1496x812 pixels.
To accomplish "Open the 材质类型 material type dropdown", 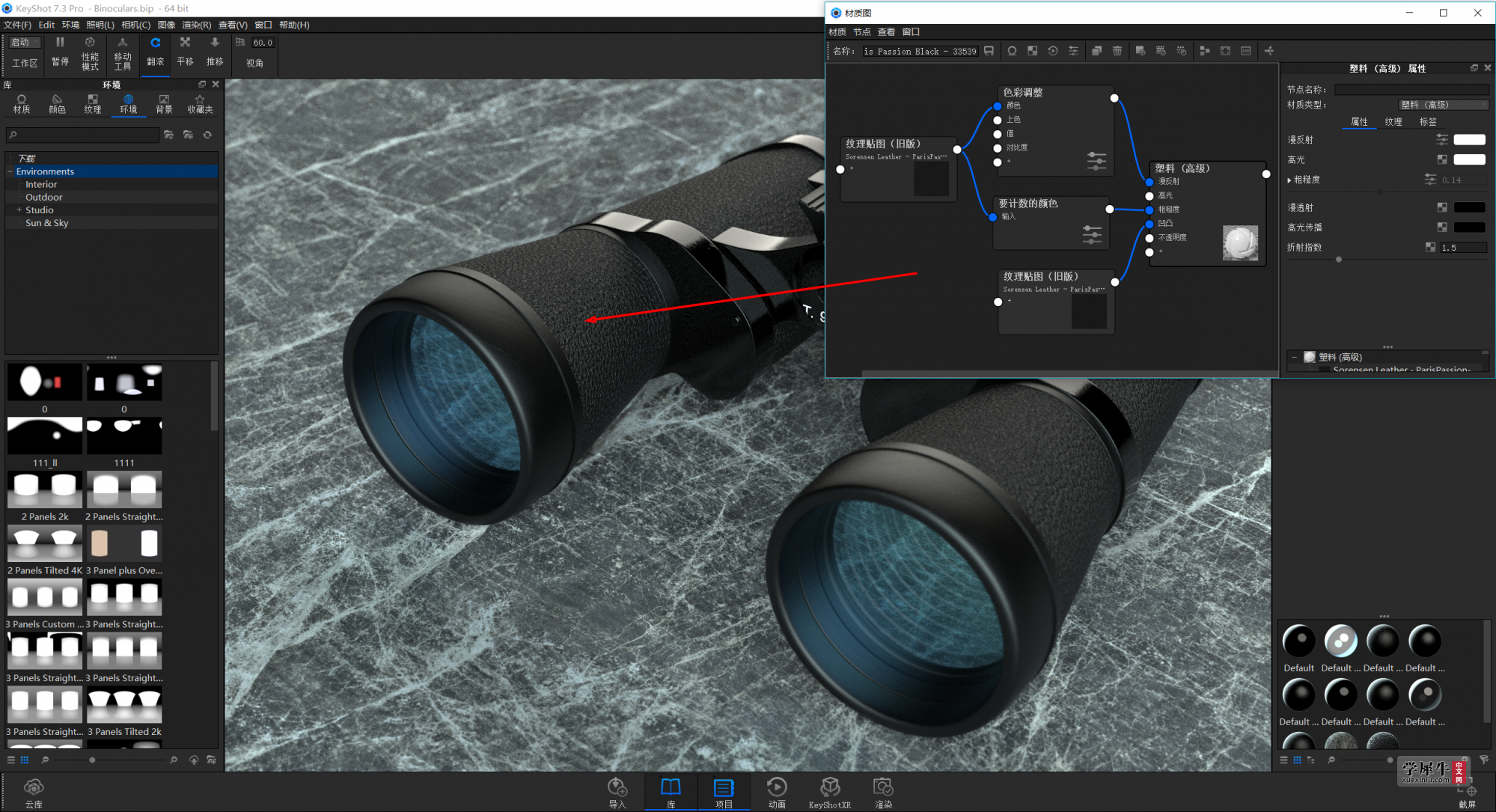I will [x=1443, y=105].
